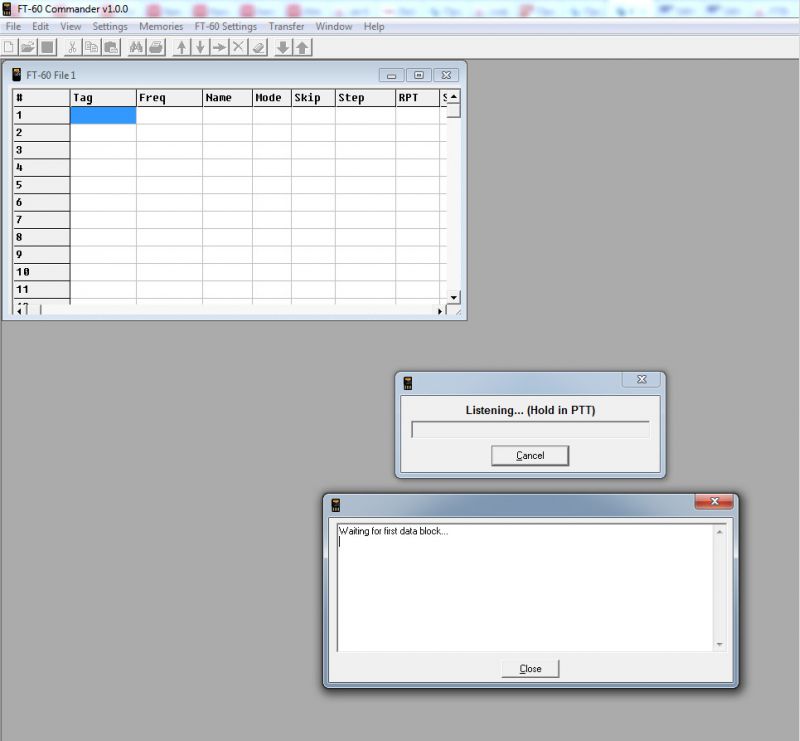Select row header 10 in memory grid
Screen dimensions: 800x741
[x=41, y=272]
